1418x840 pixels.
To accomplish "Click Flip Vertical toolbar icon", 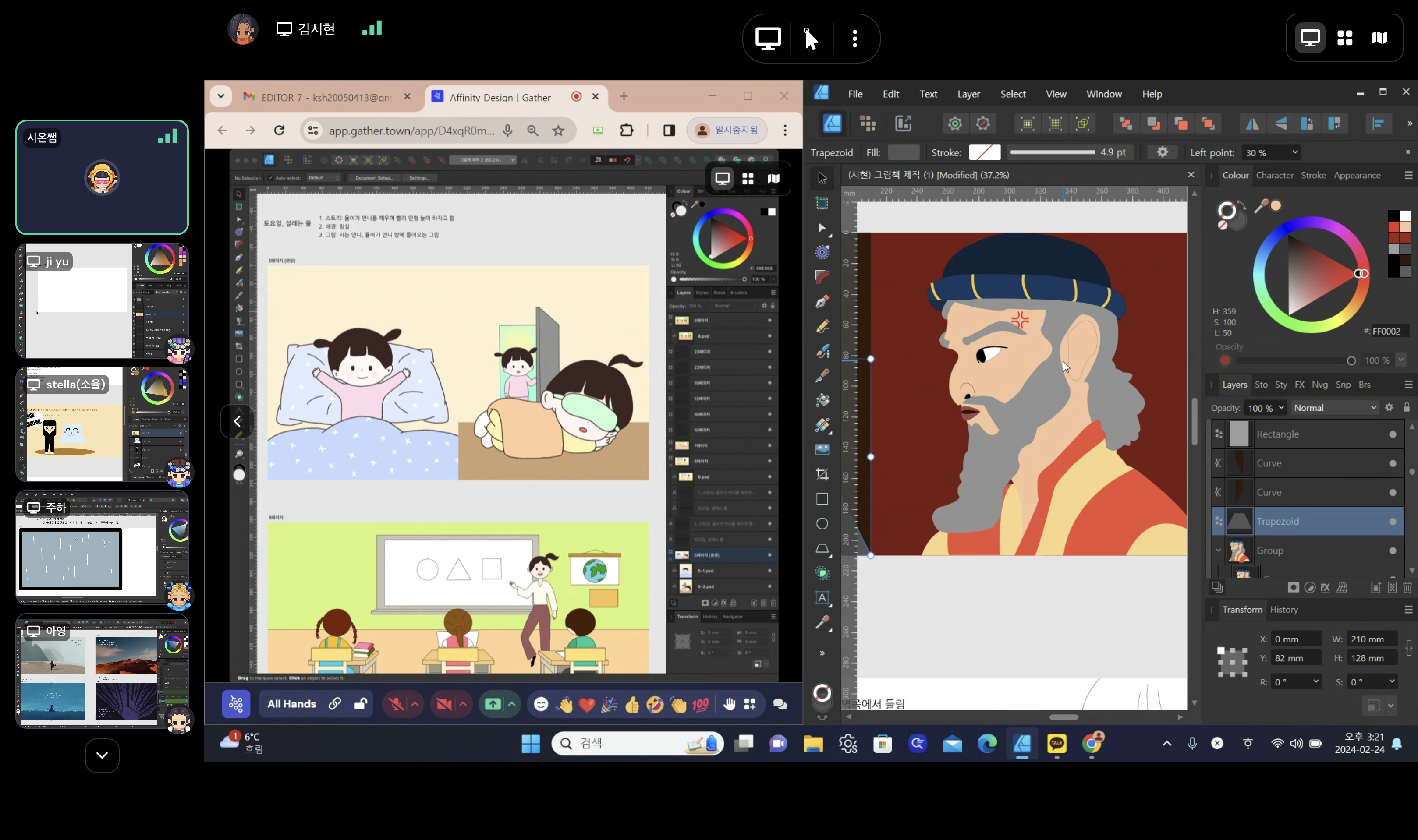I will pyautogui.click(x=1280, y=124).
